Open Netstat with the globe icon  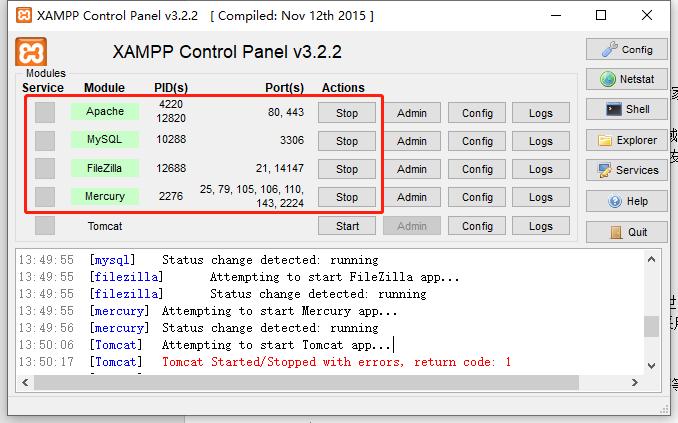(x=627, y=79)
